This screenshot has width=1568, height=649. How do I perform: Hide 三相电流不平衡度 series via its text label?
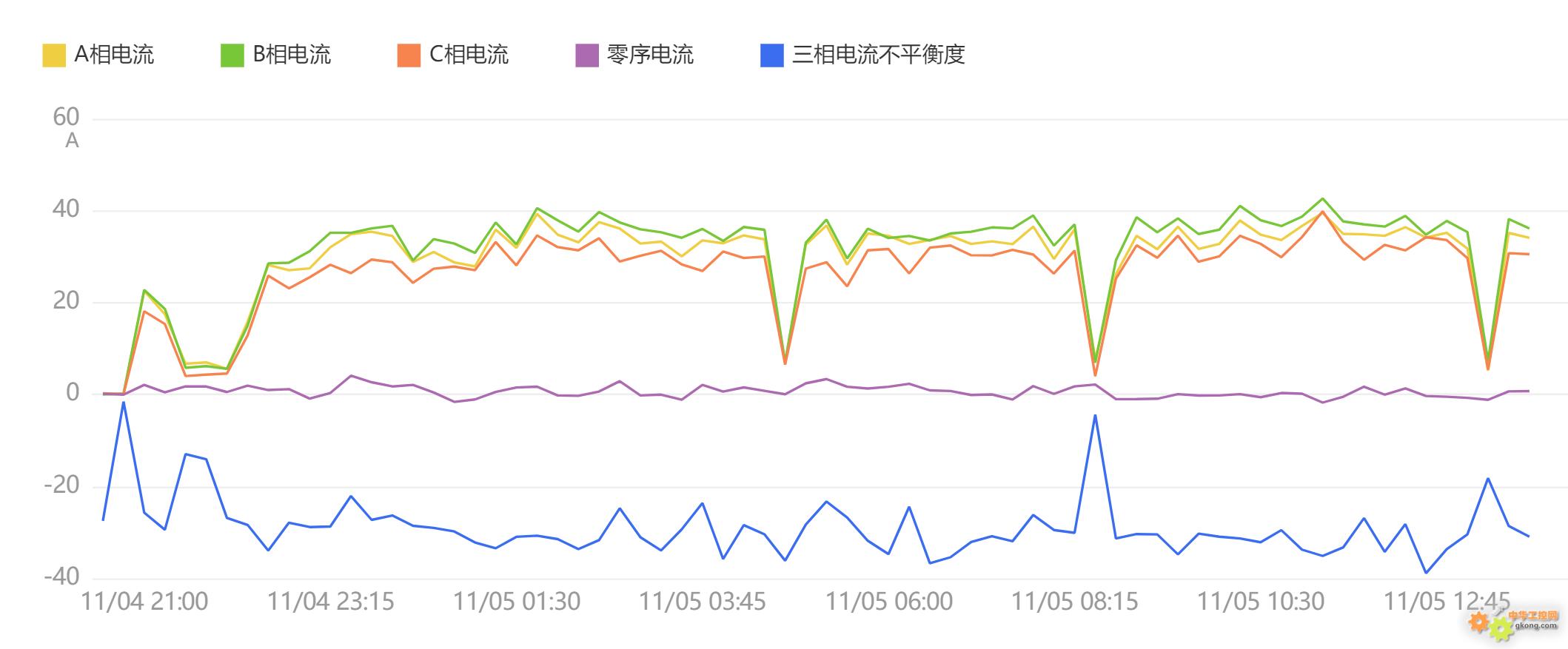click(x=878, y=55)
